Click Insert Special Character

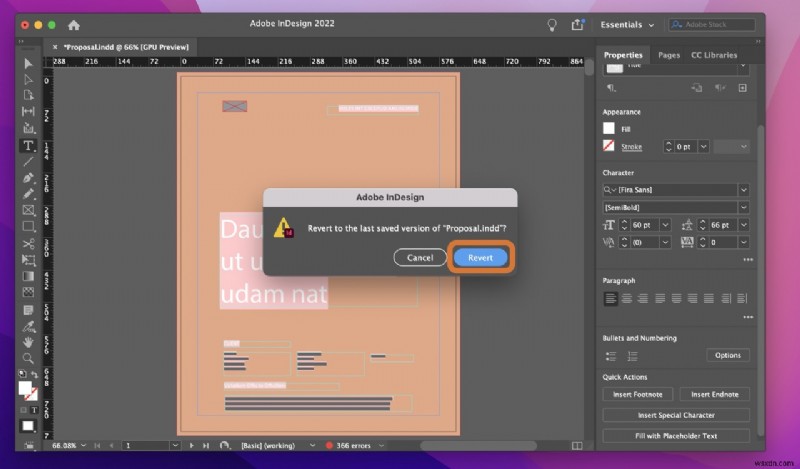pyautogui.click(x=676, y=415)
